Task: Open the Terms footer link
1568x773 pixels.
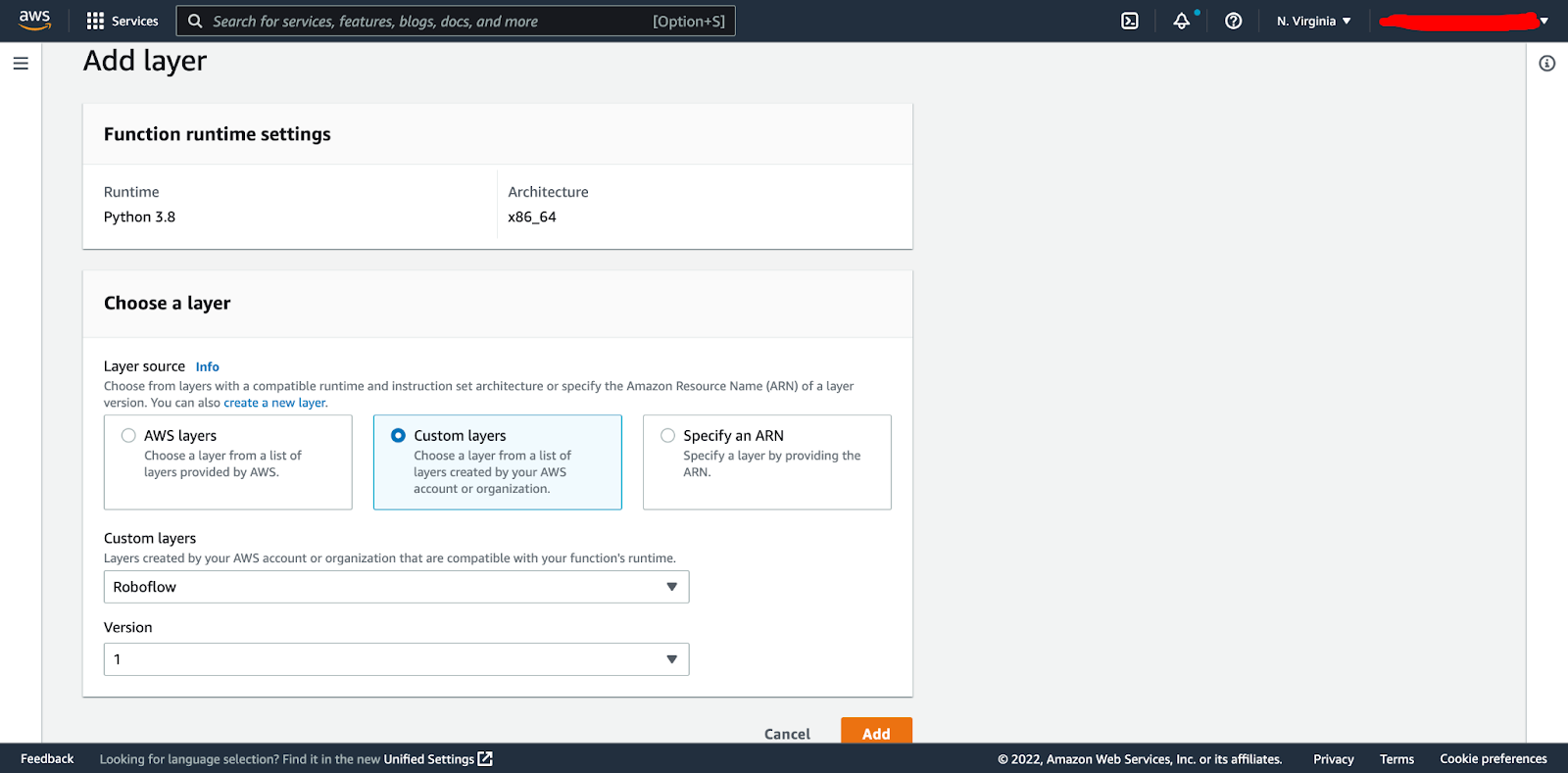Action: pos(1396,758)
